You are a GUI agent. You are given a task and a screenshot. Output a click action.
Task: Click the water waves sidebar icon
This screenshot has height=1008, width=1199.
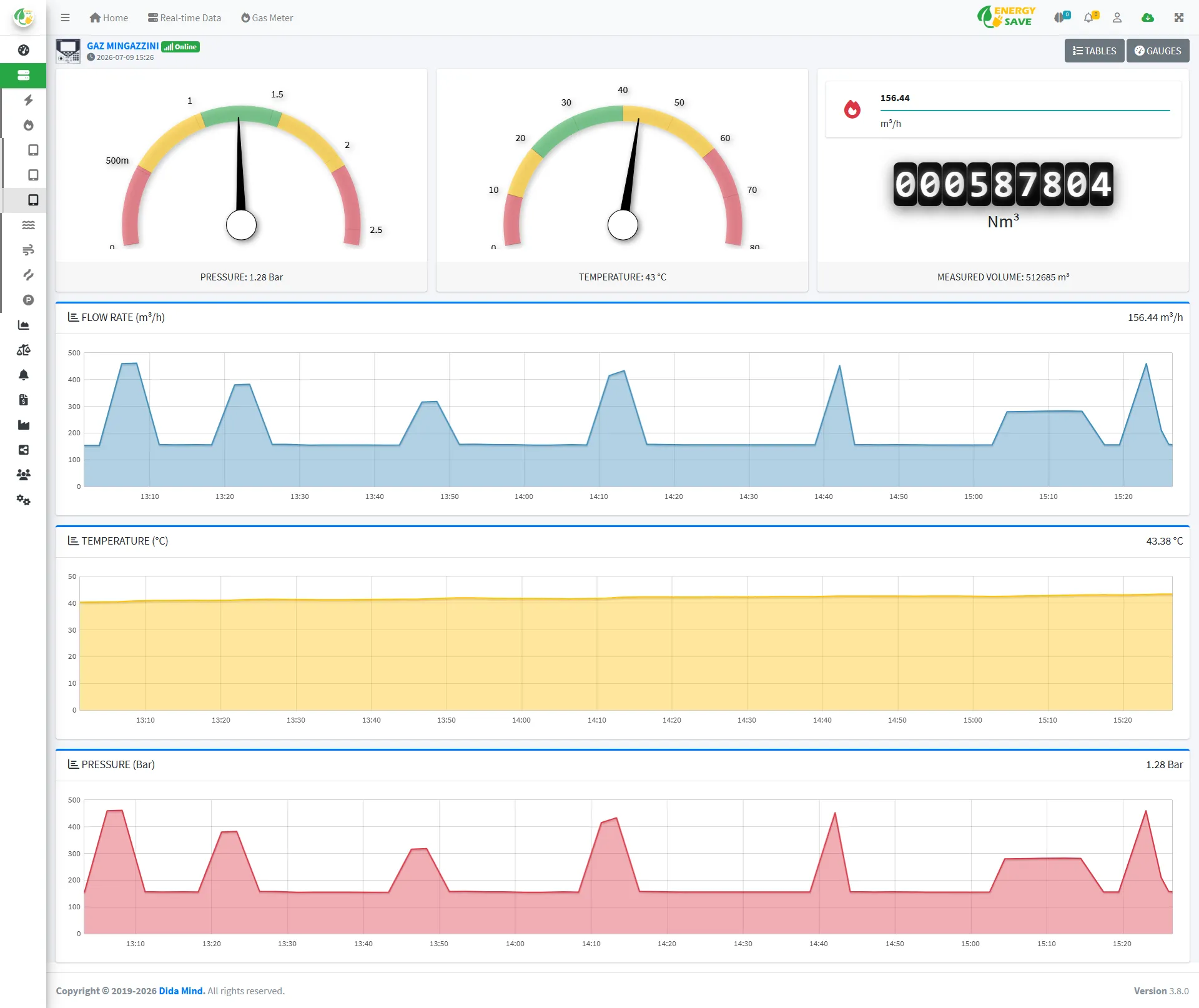point(28,225)
